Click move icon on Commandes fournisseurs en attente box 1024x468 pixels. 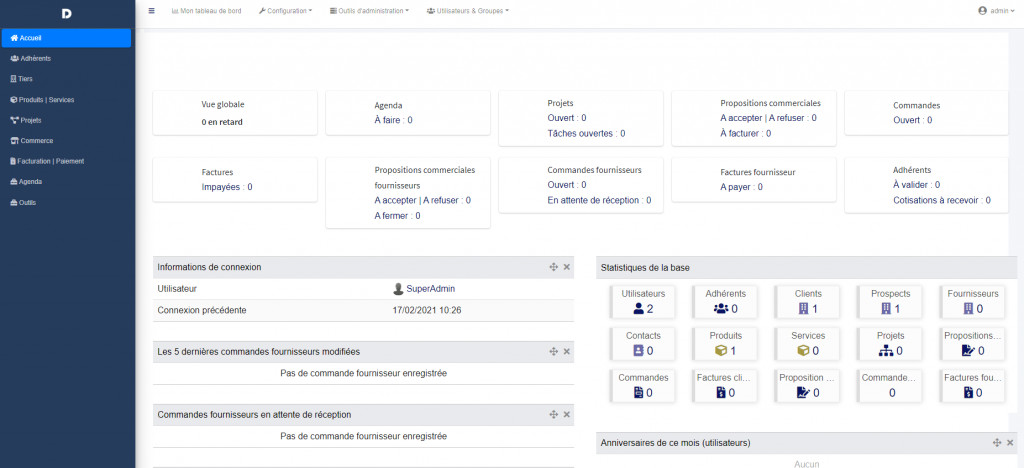pyautogui.click(x=553, y=414)
